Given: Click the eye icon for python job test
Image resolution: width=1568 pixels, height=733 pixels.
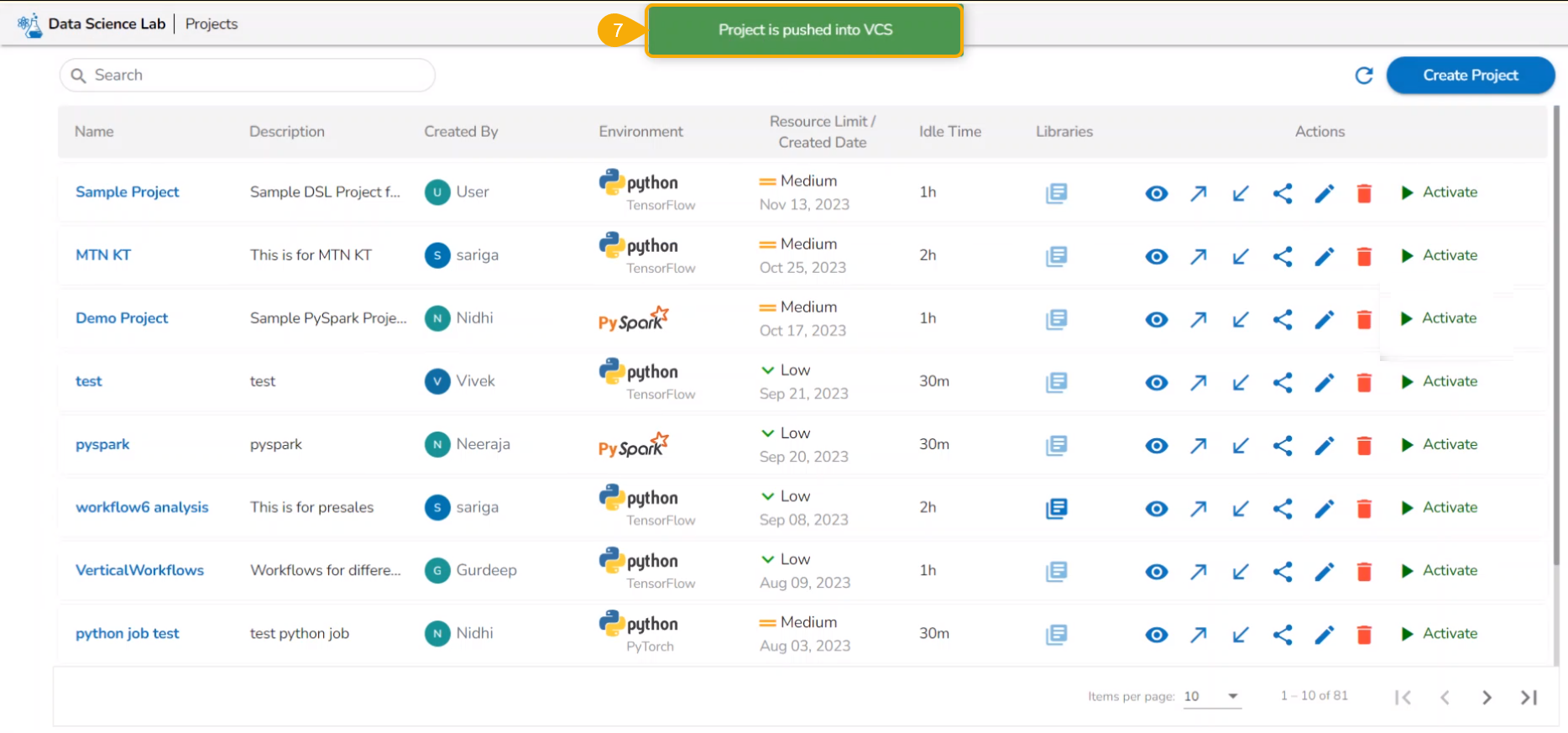Looking at the screenshot, I should coord(1156,634).
